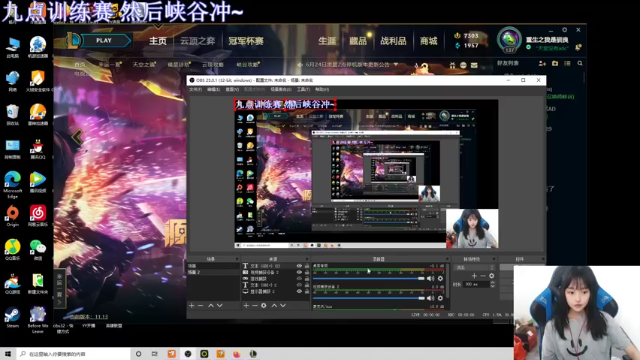Open Microsoft Edge desktop shortcut
Image resolution: width=640 pixels, height=360 pixels.
click(x=13, y=184)
